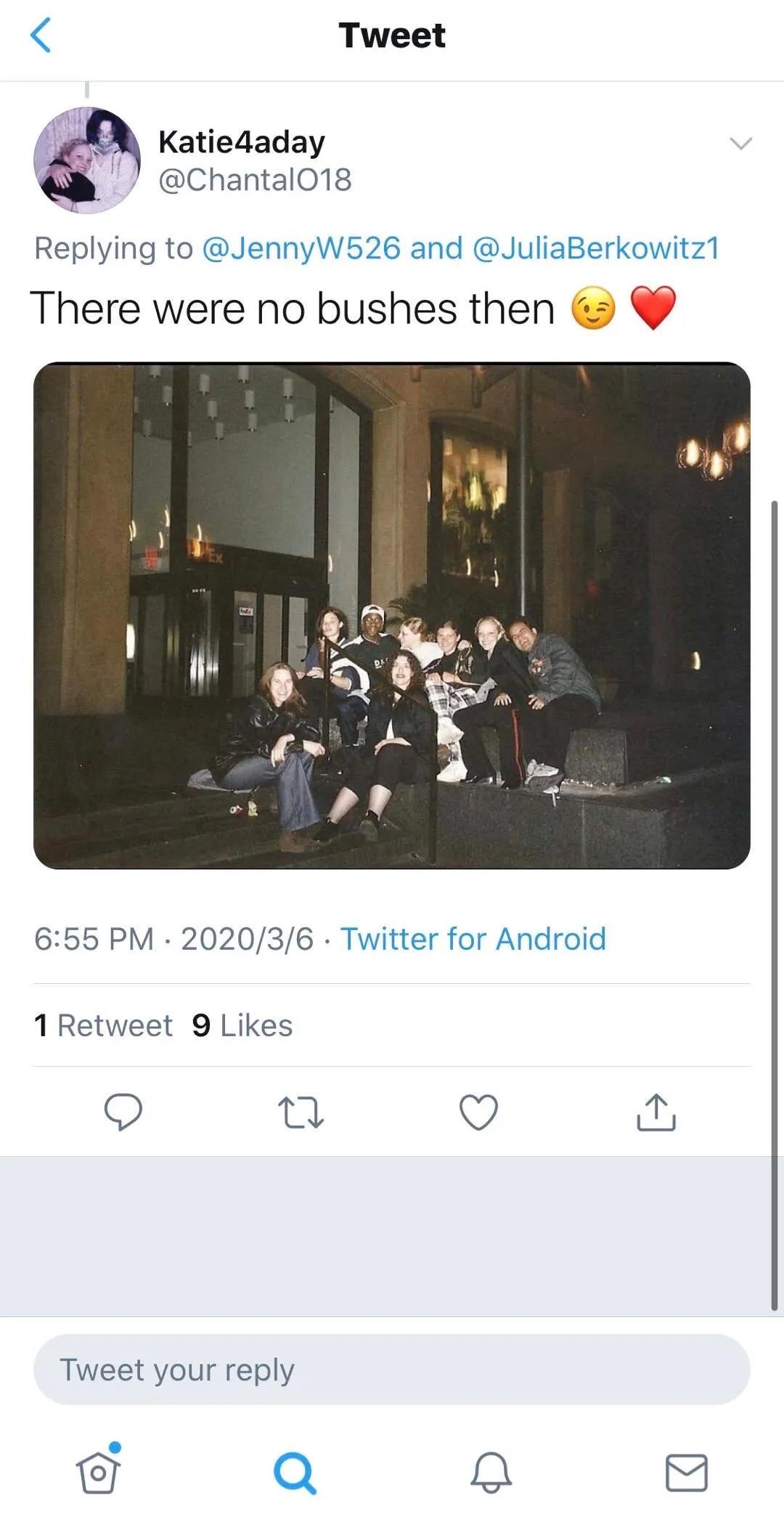Tap the Tweet your reply field
Image resolution: width=784 pixels, height=1530 pixels.
coord(392,1368)
